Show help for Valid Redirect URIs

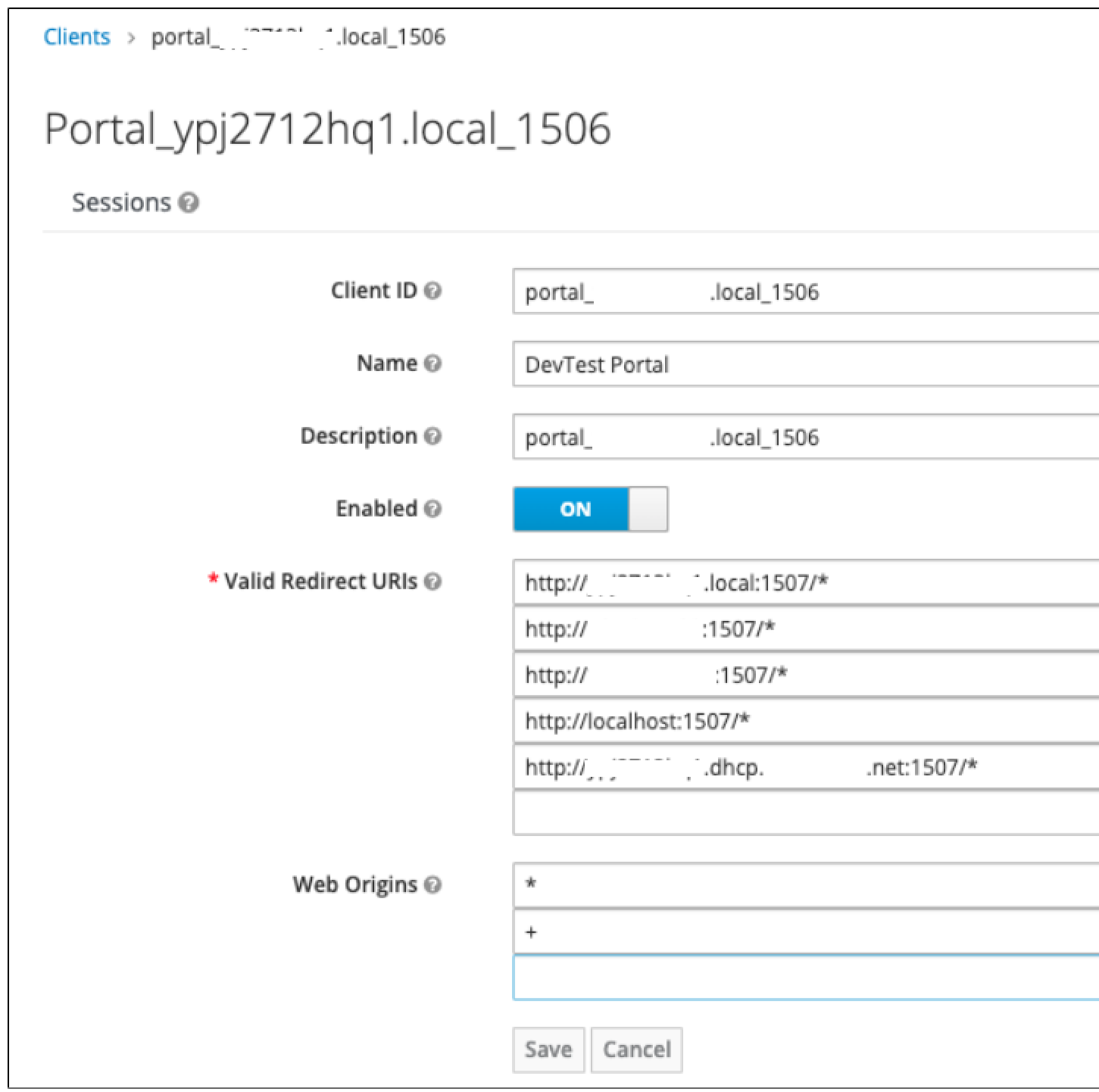[432, 582]
